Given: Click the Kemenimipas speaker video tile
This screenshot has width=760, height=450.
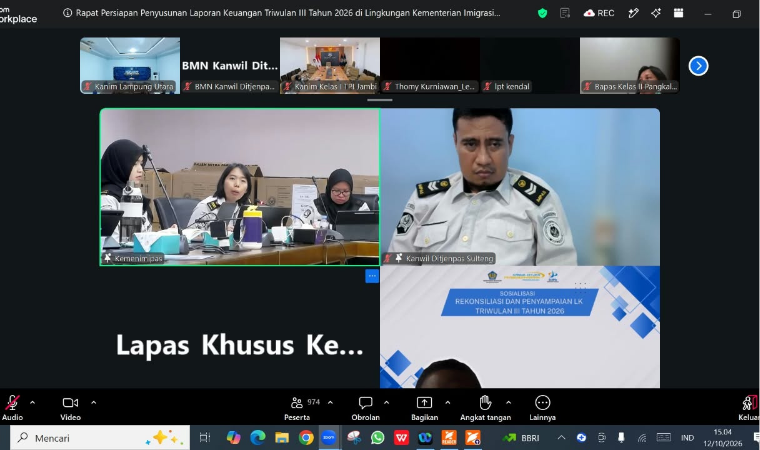Looking at the screenshot, I should pyautogui.click(x=240, y=187).
